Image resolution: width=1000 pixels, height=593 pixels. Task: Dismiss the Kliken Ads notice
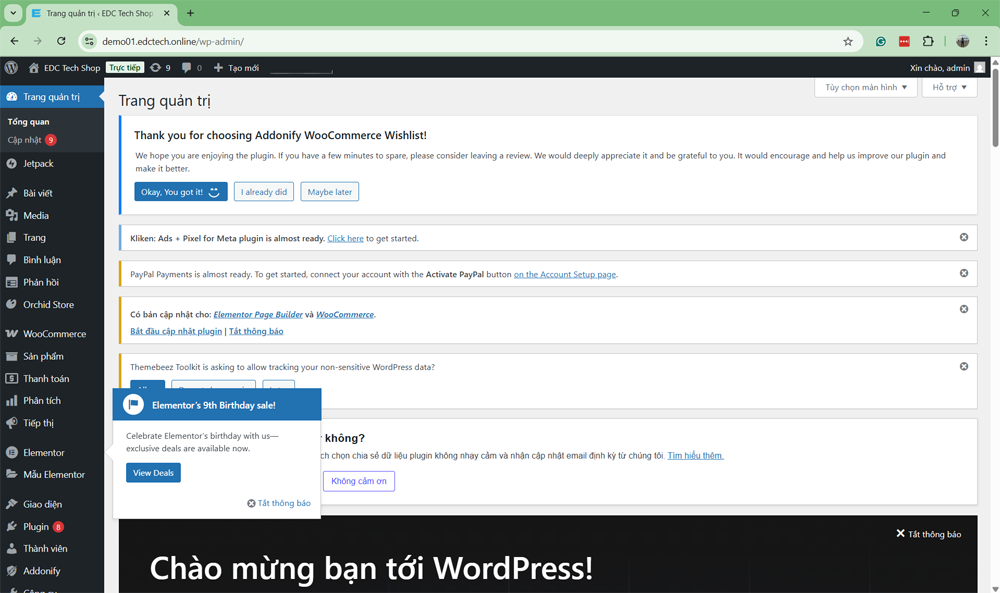click(x=964, y=237)
